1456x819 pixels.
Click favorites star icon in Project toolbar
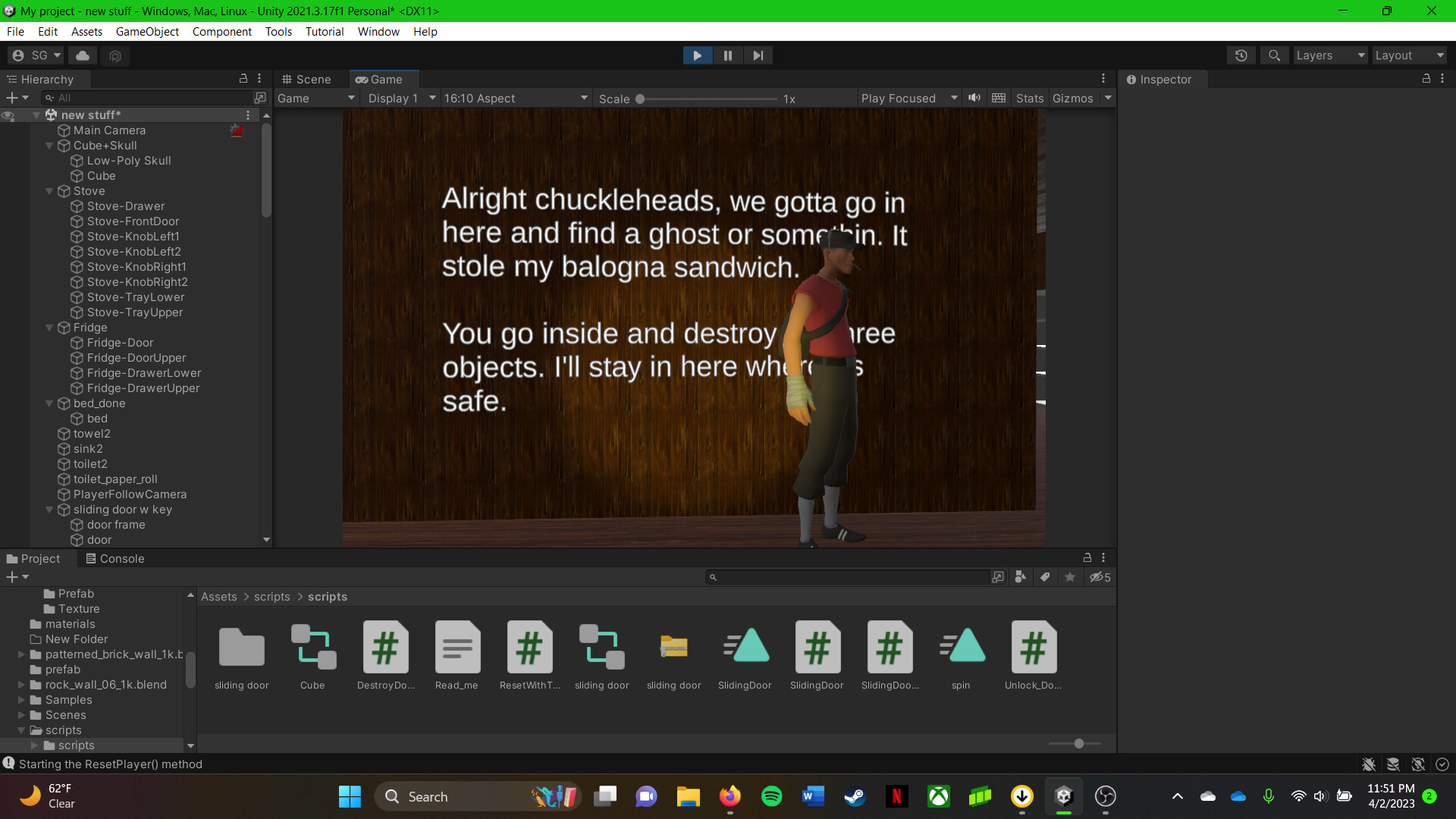[1069, 577]
